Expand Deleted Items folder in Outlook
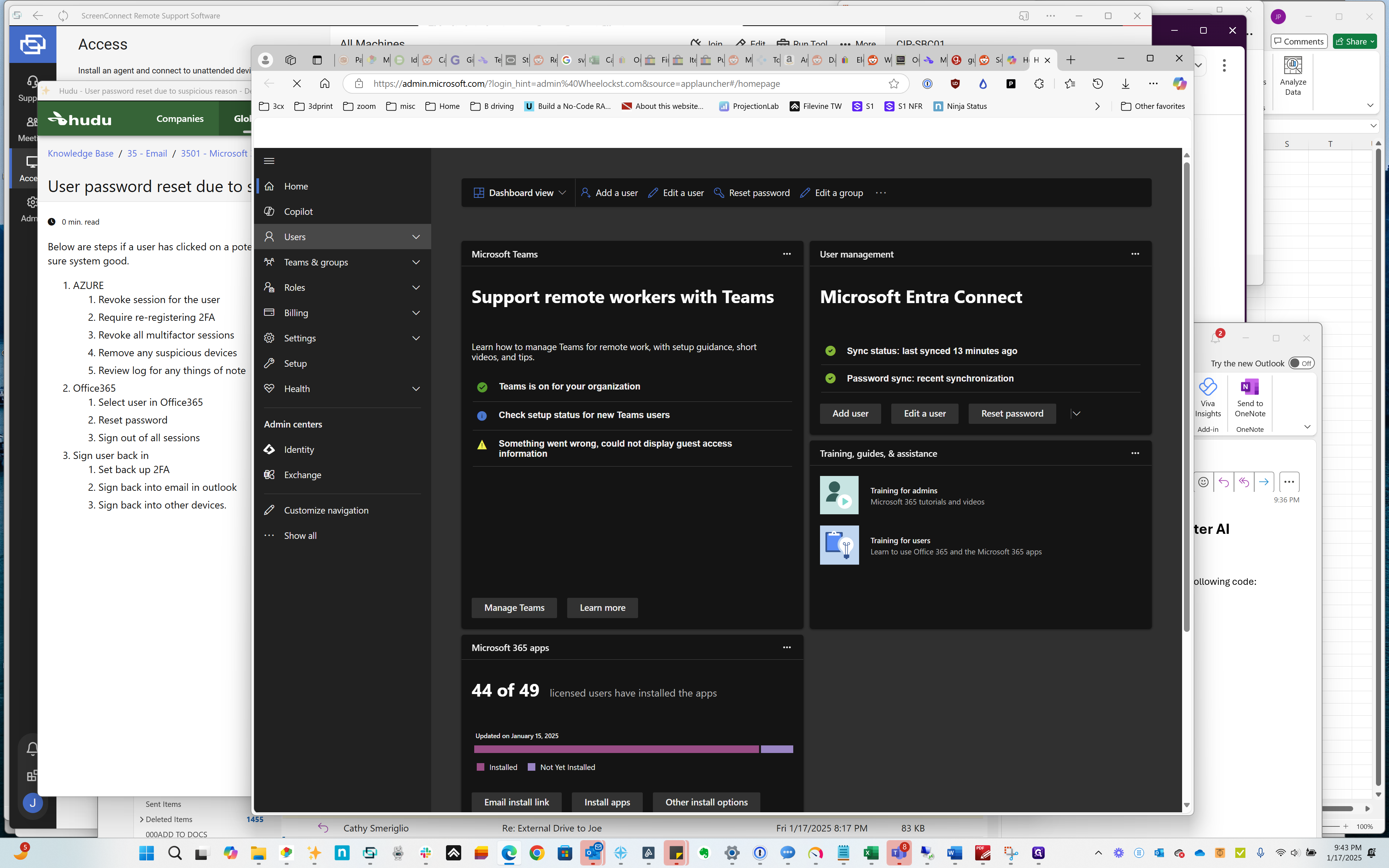Image resolution: width=1389 pixels, height=868 pixels. (141, 819)
